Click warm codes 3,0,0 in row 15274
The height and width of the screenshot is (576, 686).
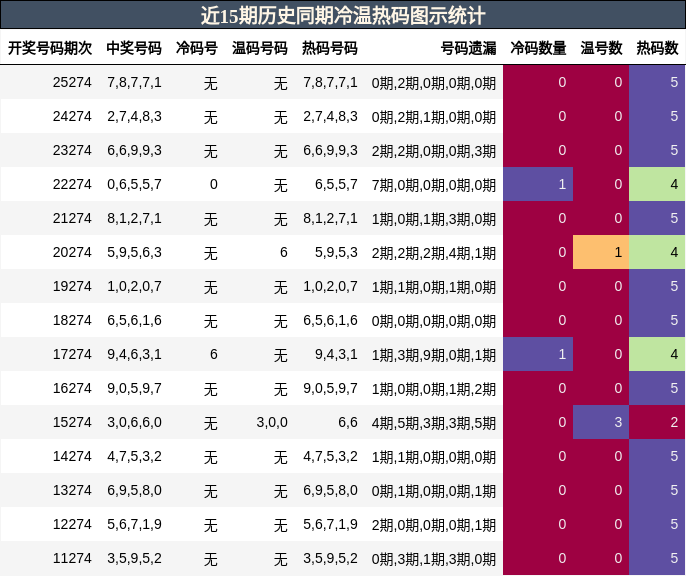click(272, 422)
